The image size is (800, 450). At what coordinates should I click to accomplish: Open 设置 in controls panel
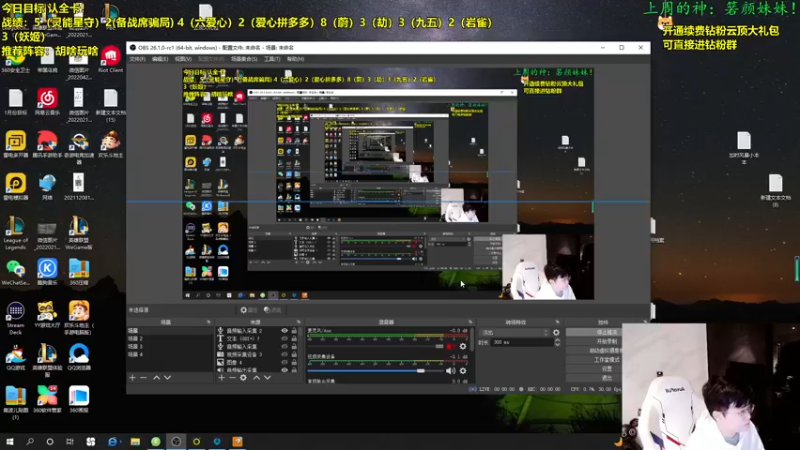593,369
